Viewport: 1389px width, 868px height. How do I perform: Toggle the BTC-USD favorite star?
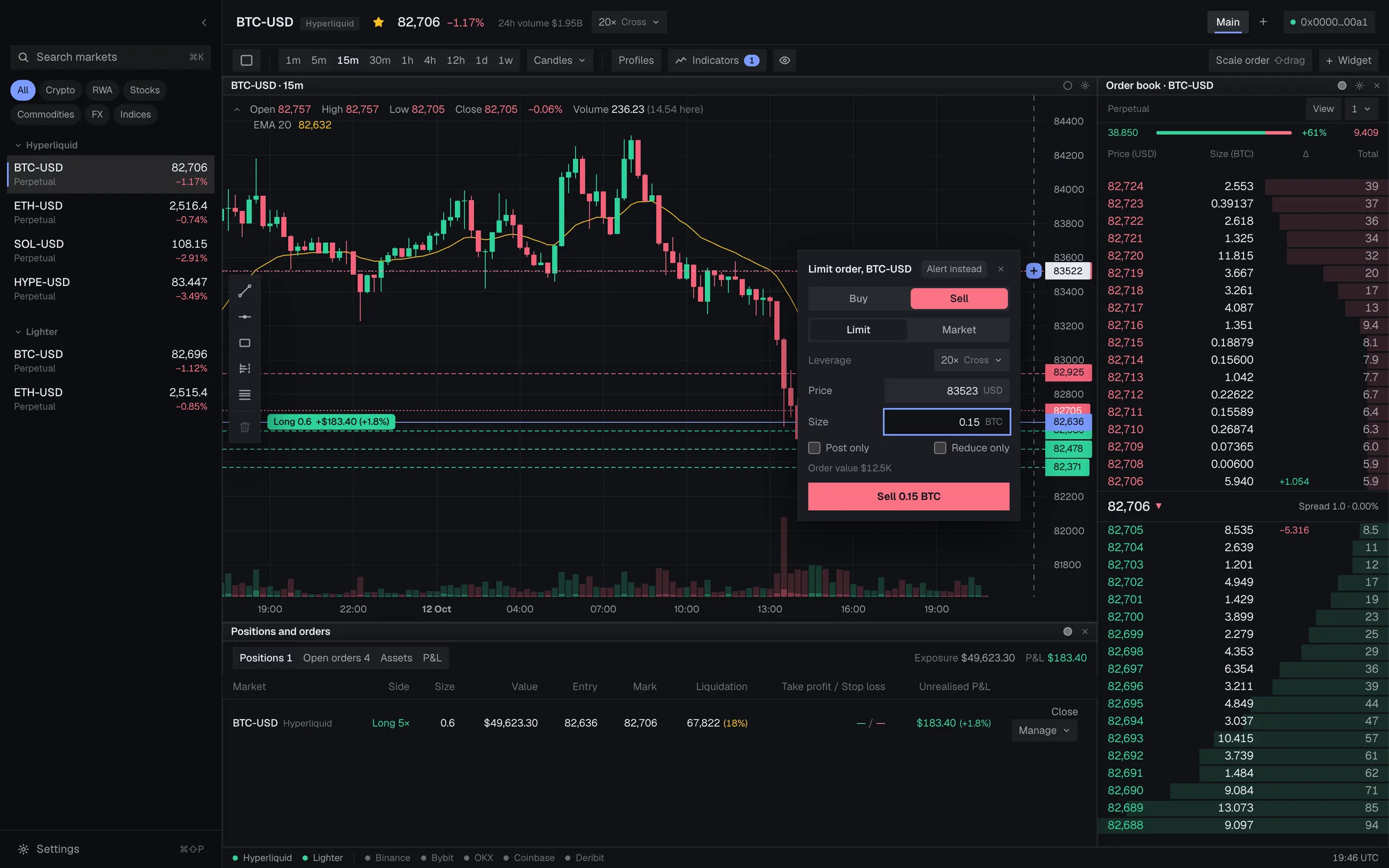click(x=379, y=23)
